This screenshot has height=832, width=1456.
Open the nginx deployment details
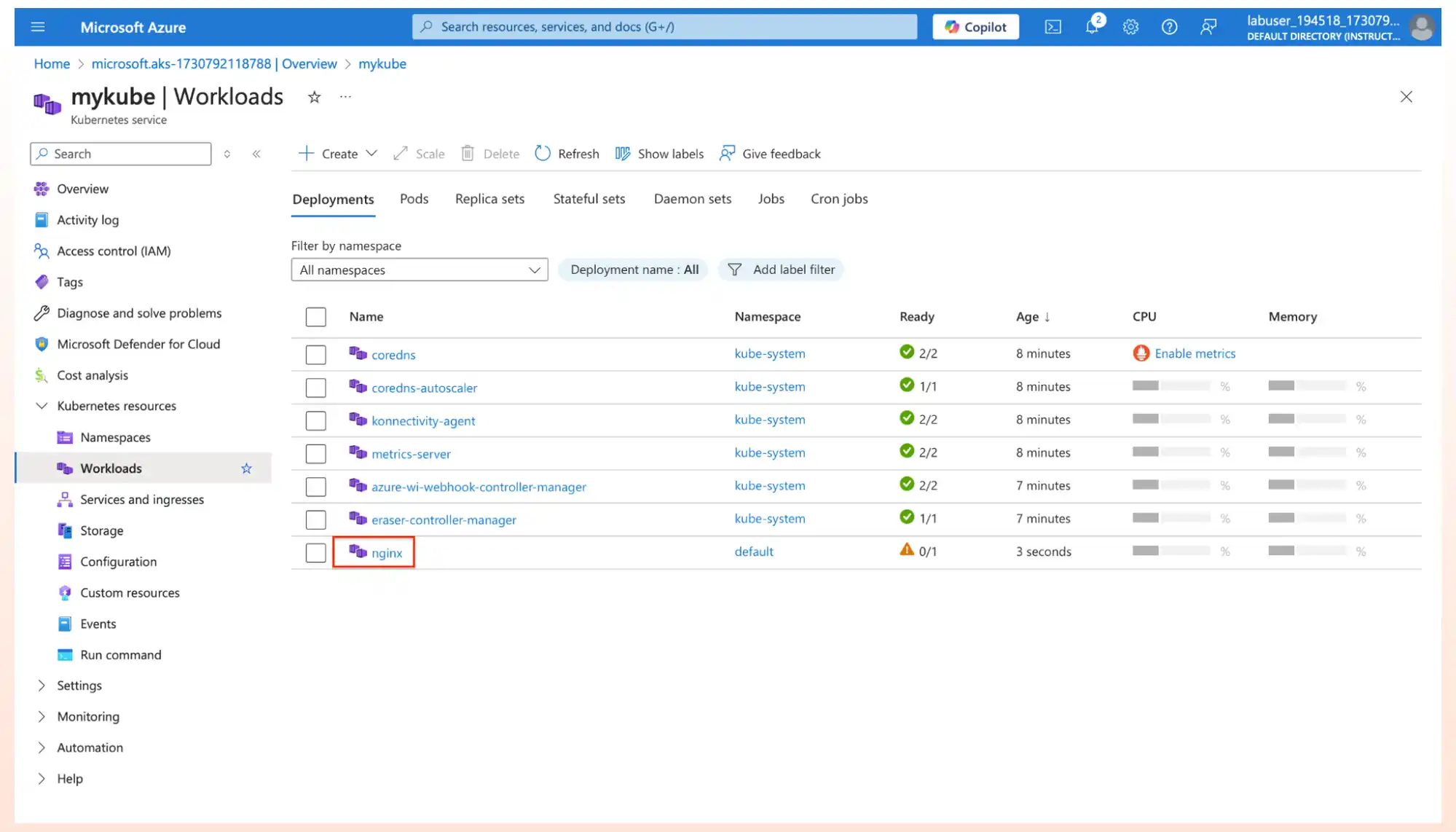point(386,551)
